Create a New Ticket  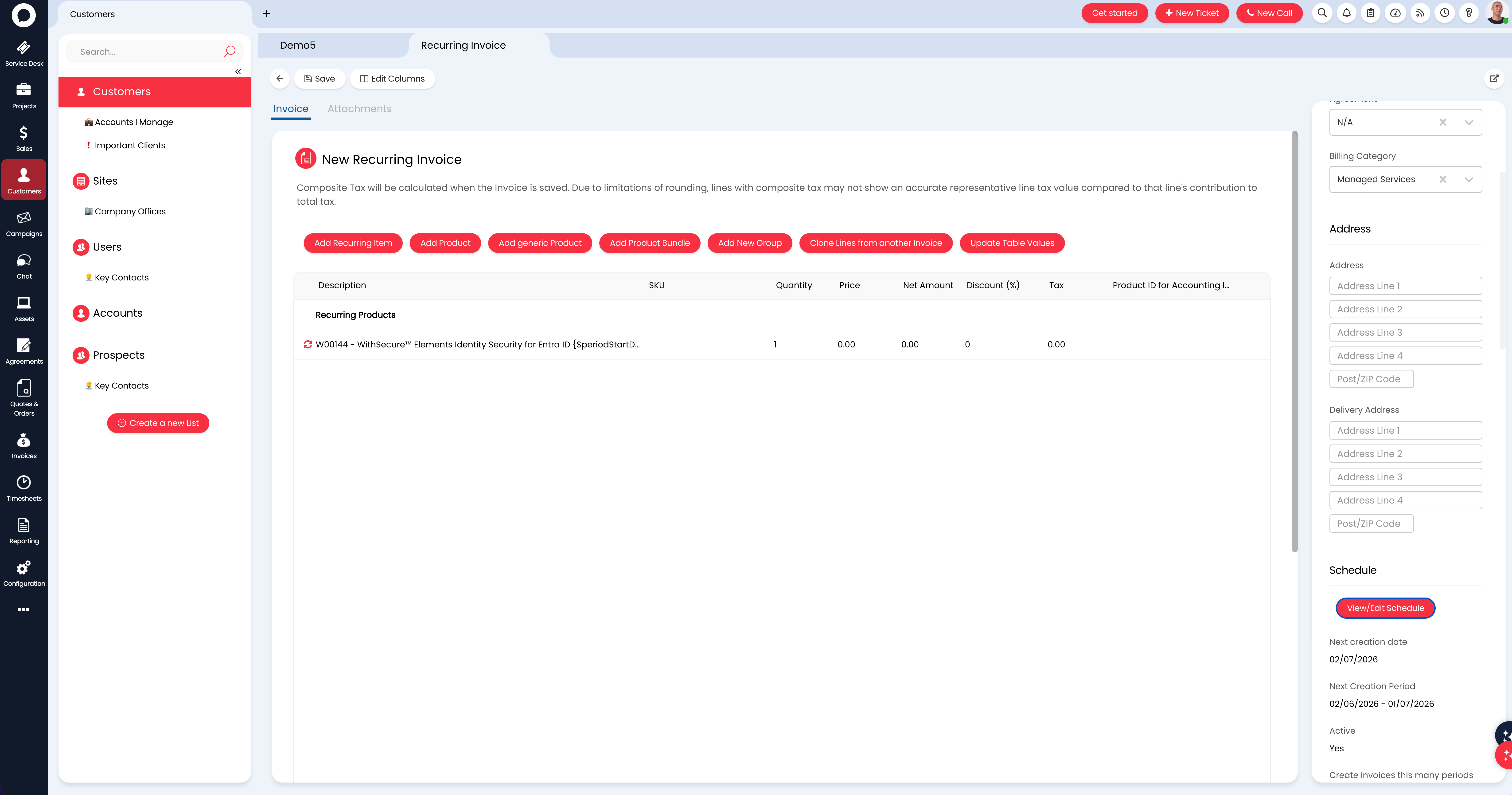1192,13
